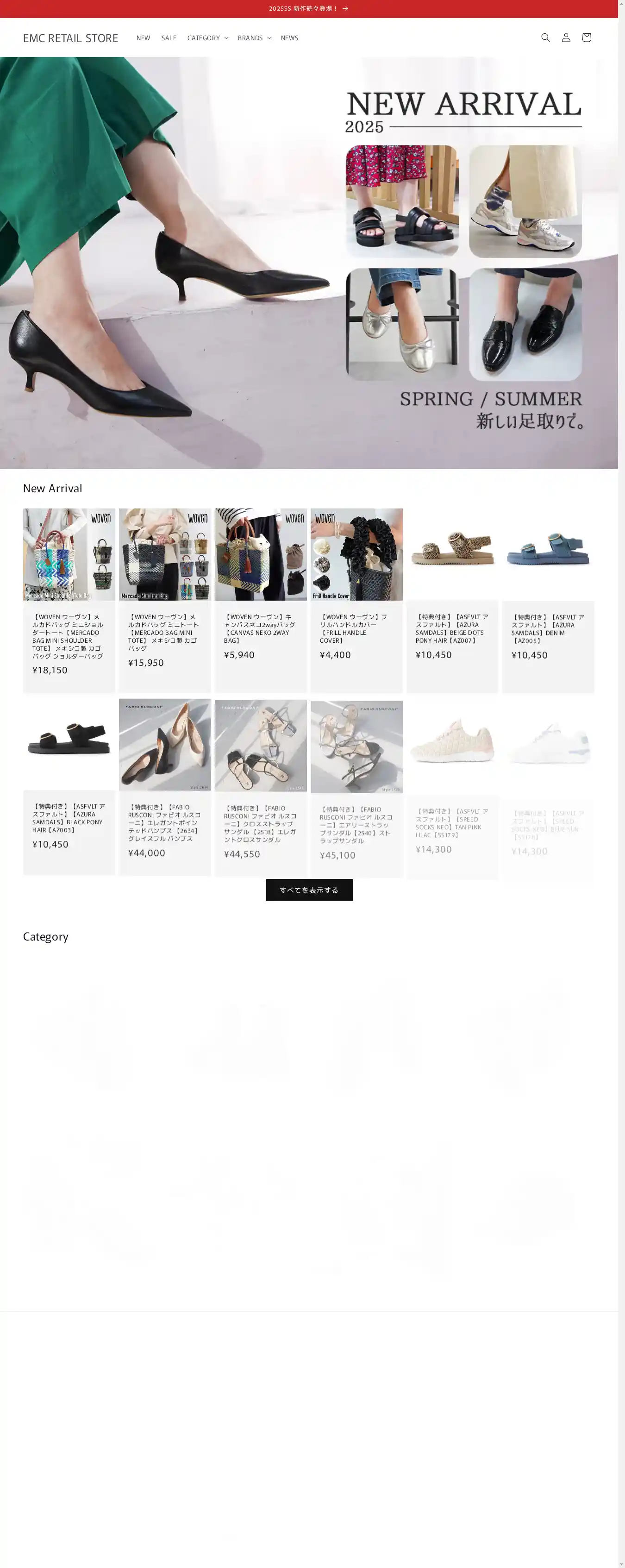Open the 2025SS 新作続々登場 announcement link
Viewport: 625px width, 1568px height.
(x=303, y=8)
